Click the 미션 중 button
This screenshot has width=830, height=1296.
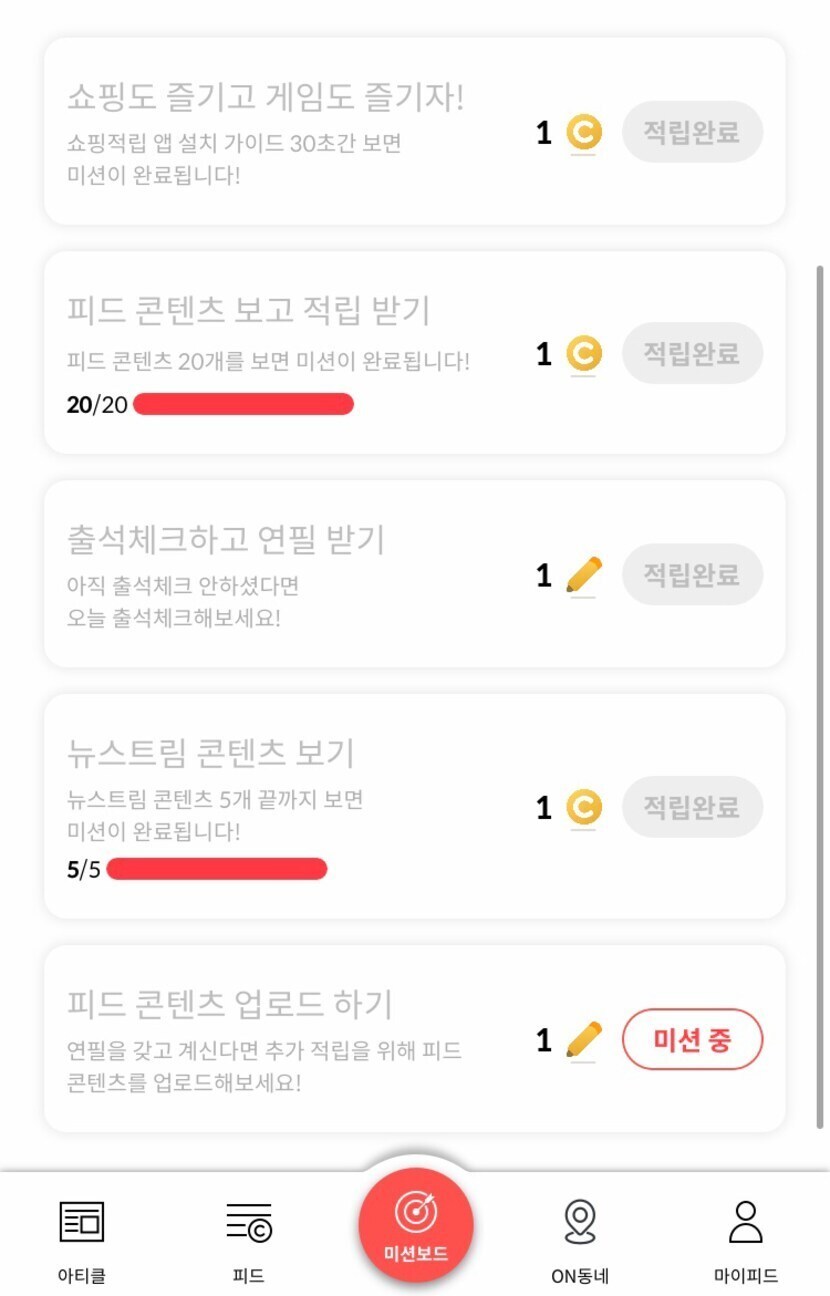[692, 1040]
